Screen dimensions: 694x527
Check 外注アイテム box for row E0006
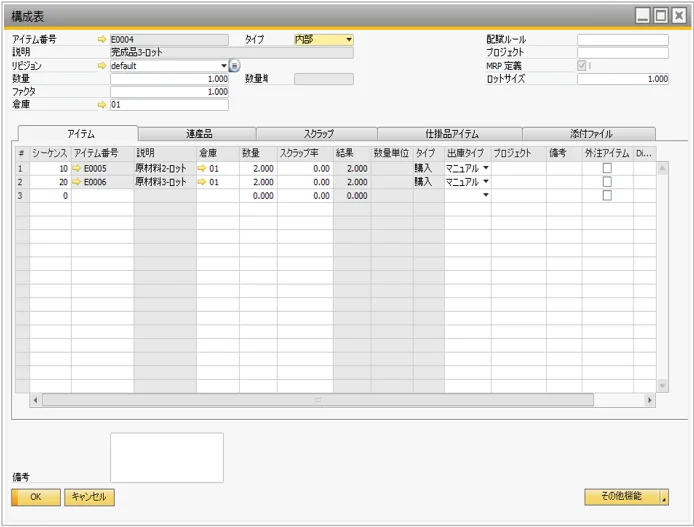607,182
